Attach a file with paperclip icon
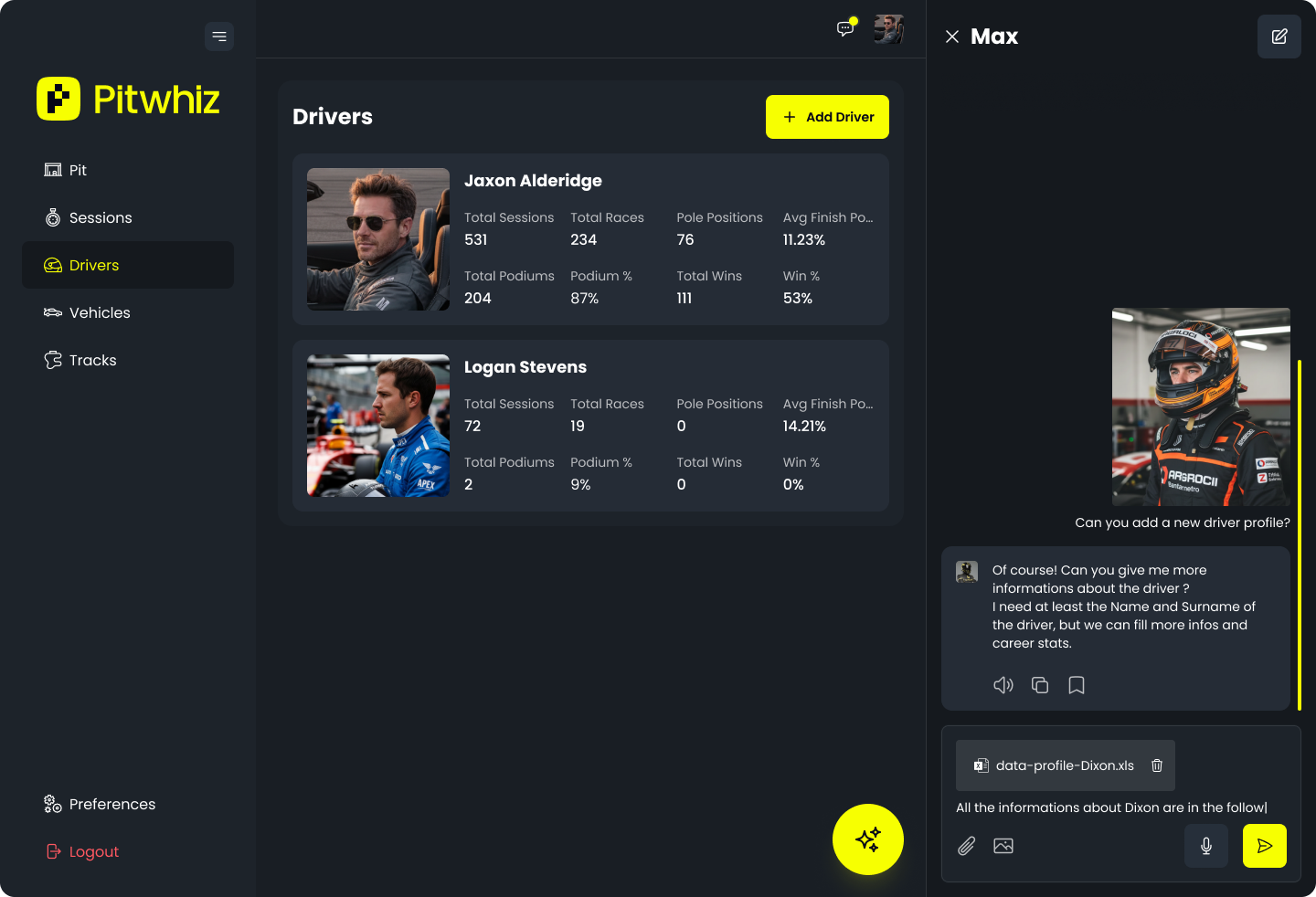 click(x=966, y=846)
